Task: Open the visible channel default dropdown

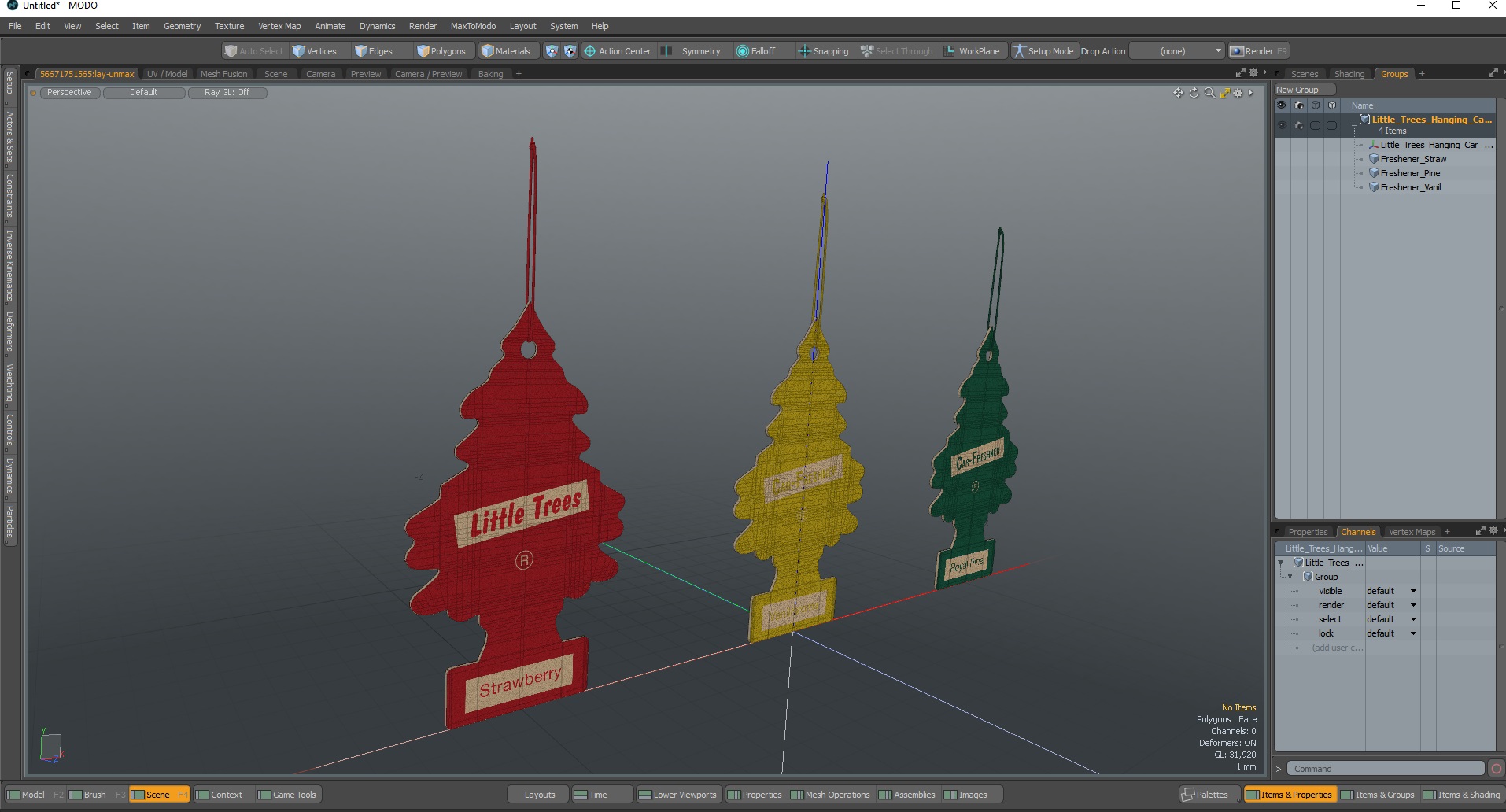Action: 1391,591
